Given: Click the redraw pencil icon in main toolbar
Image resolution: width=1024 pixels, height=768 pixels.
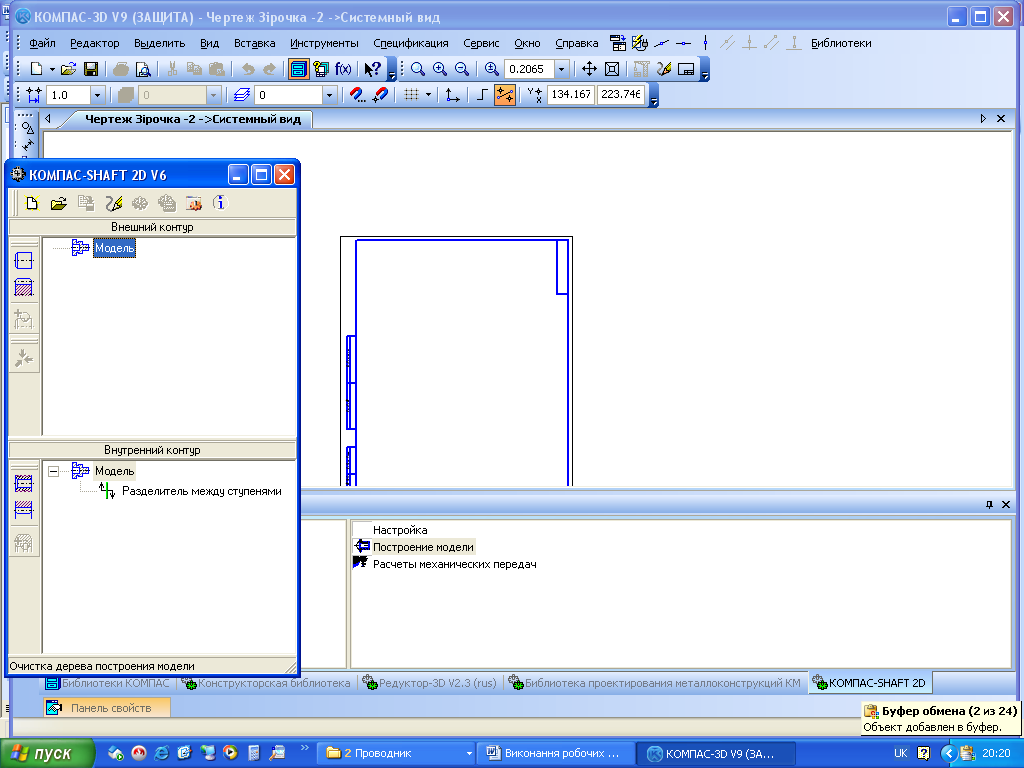Looking at the screenshot, I should (x=664, y=69).
